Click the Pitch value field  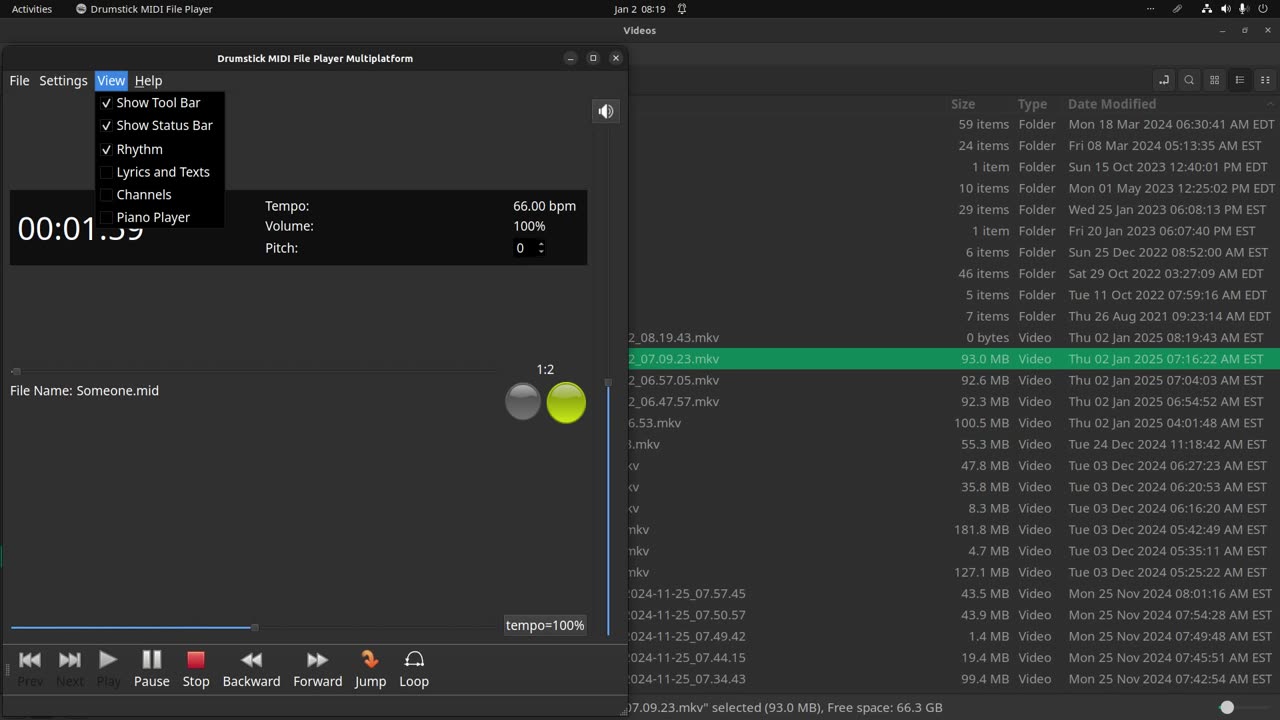524,248
